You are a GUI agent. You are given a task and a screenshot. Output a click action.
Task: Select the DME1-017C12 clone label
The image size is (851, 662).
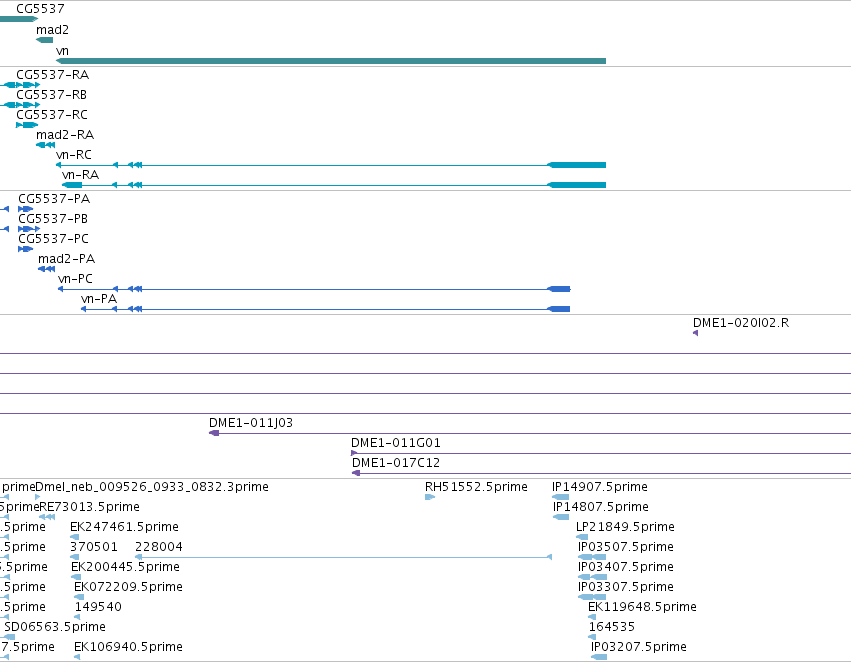pyautogui.click(x=396, y=463)
